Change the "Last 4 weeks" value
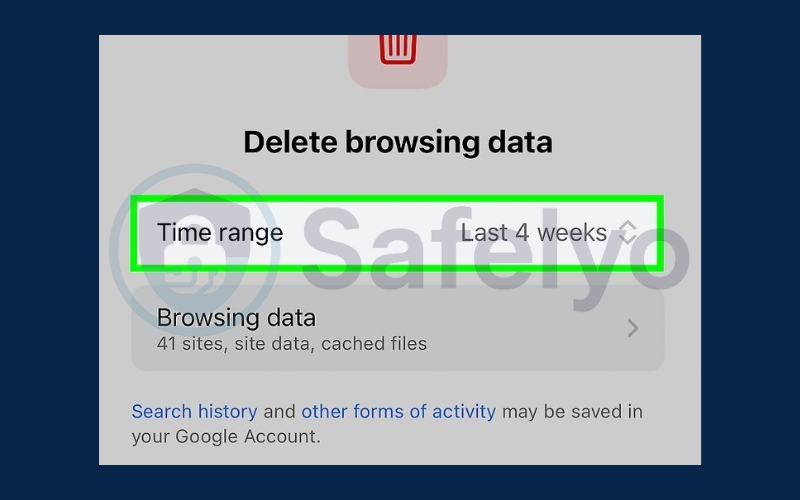 [x=533, y=233]
